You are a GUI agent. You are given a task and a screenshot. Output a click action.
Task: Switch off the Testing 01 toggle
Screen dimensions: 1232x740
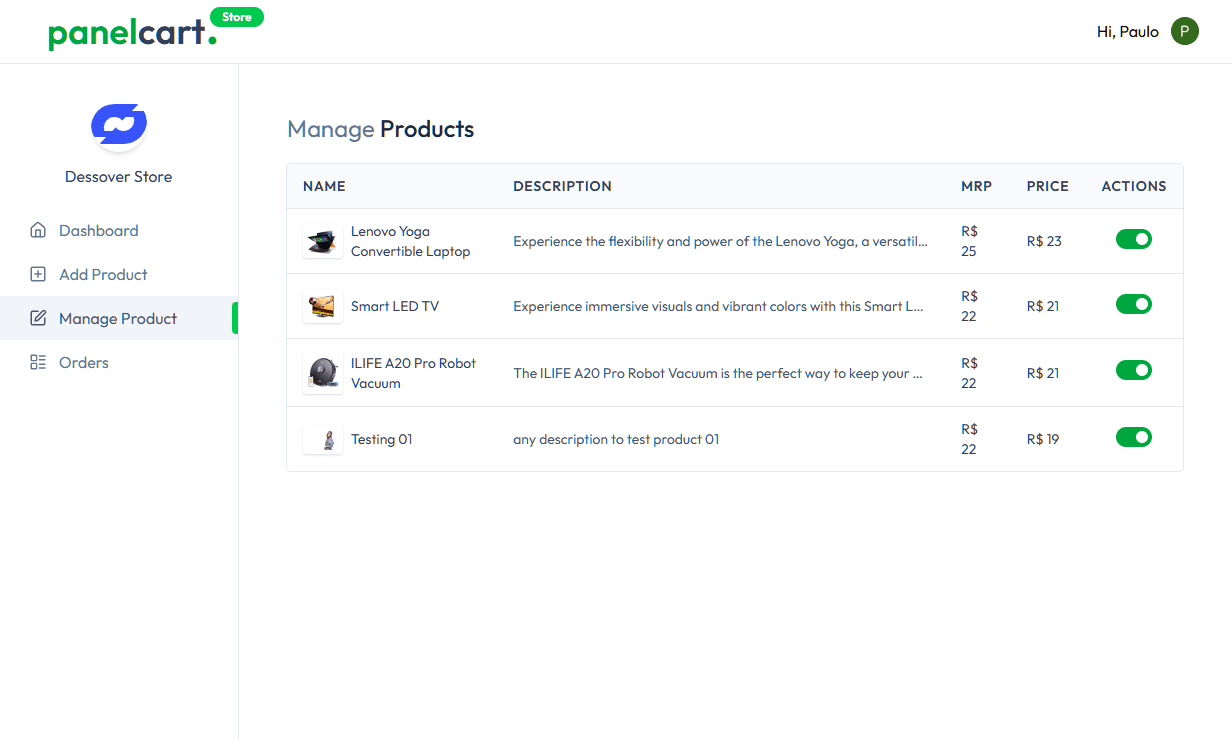[x=1134, y=437]
